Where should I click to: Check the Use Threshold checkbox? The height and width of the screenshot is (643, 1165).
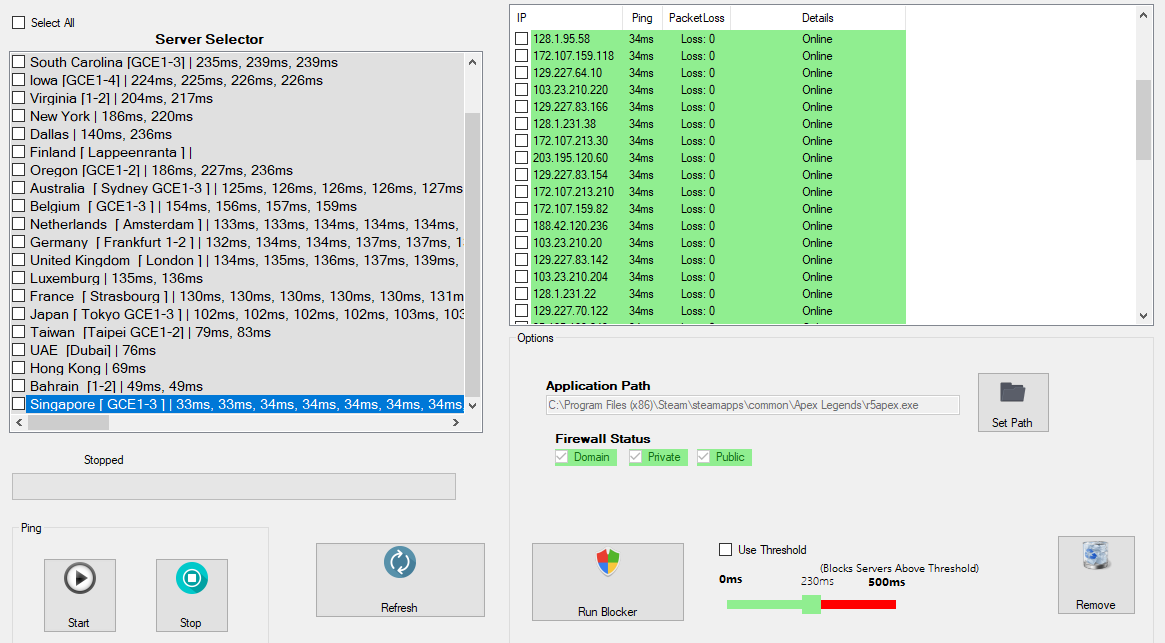click(726, 550)
